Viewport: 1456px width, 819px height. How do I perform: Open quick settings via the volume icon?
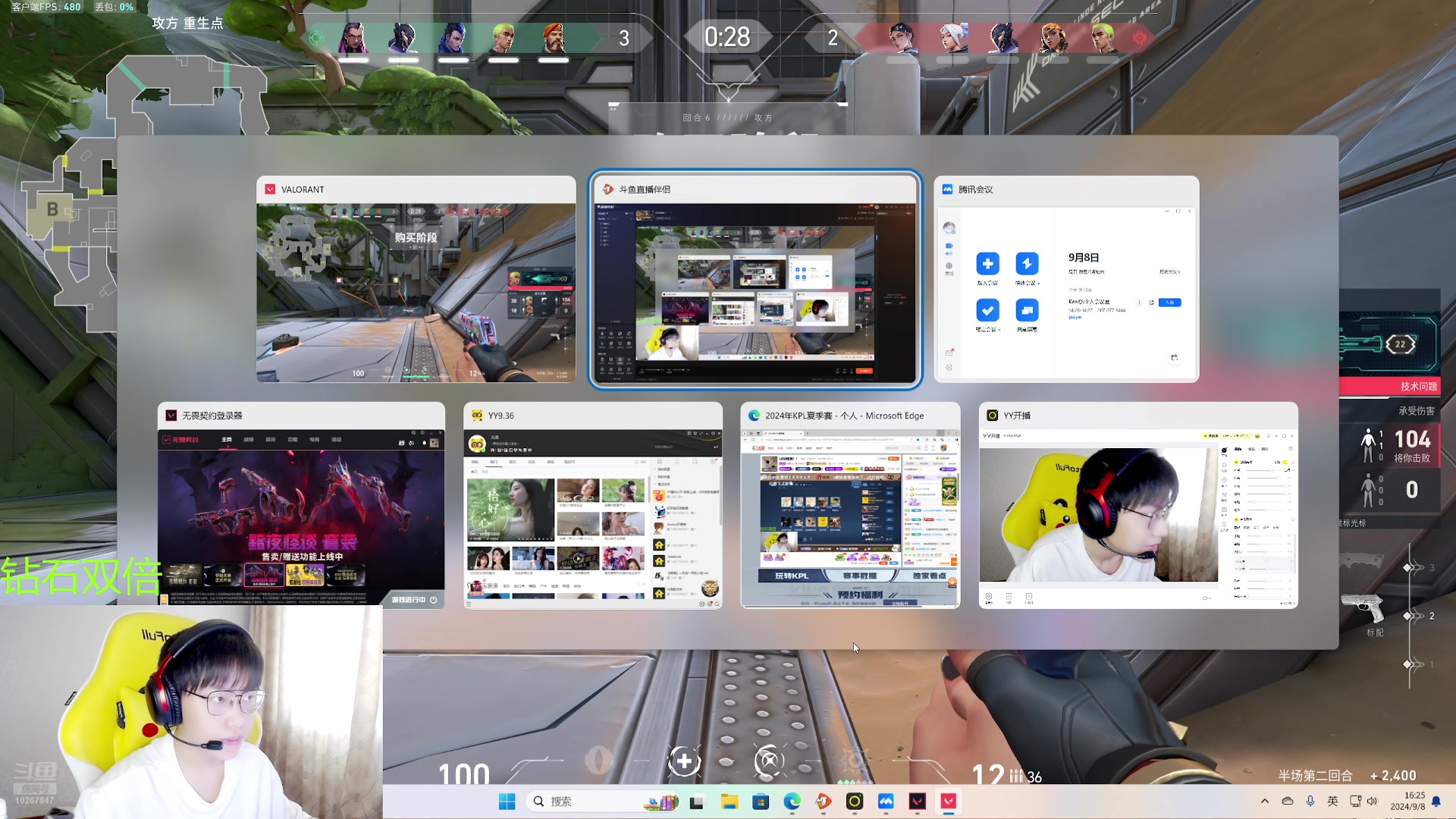point(1372,802)
